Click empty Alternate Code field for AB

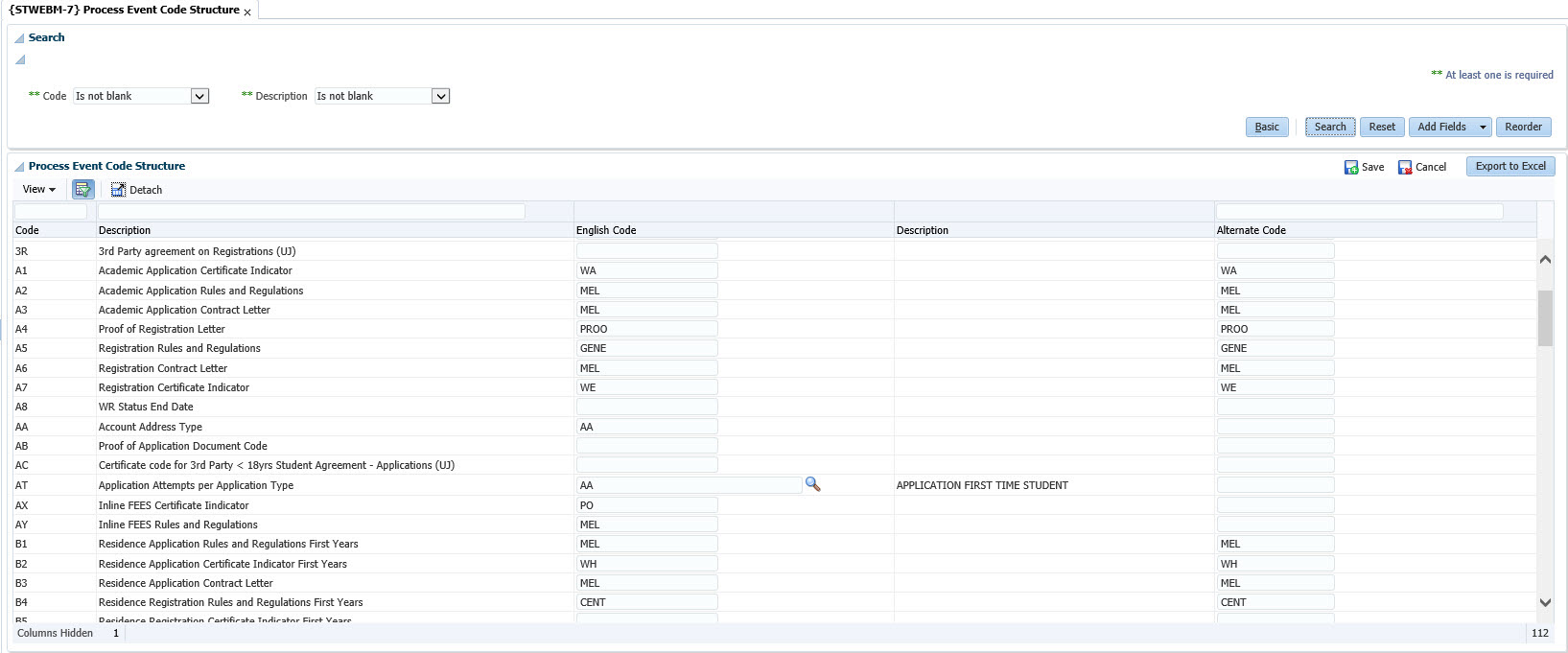1275,446
